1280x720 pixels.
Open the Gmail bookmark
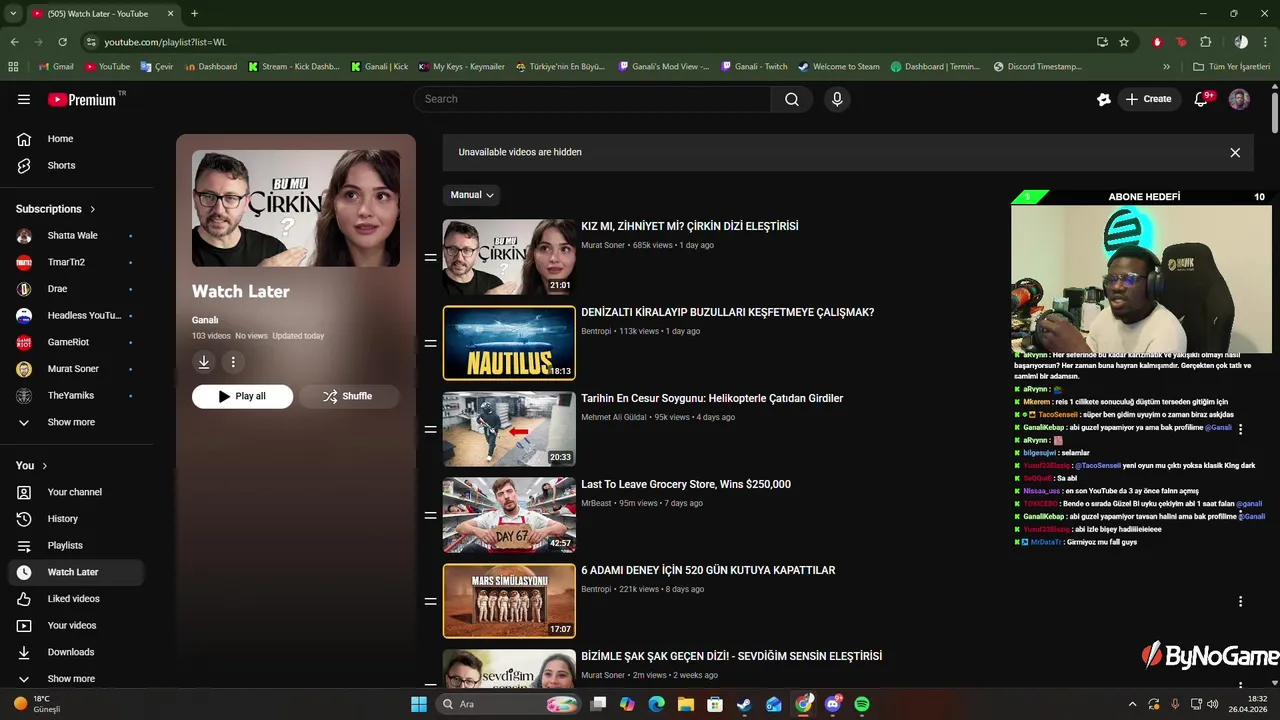[56, 67]
